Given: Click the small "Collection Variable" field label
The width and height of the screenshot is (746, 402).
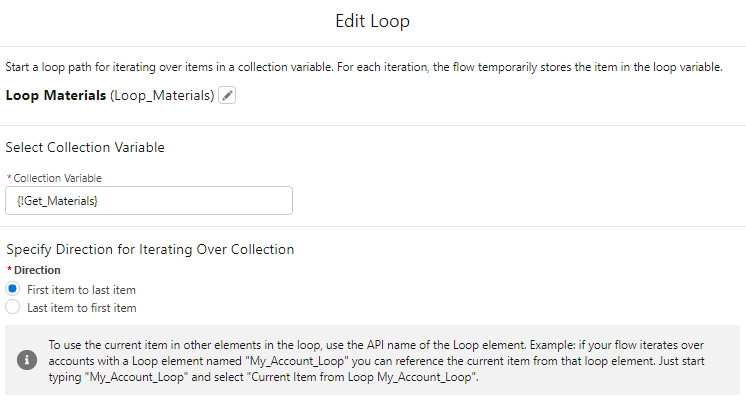Looking at the screenshot, I should tap(58, 178).
